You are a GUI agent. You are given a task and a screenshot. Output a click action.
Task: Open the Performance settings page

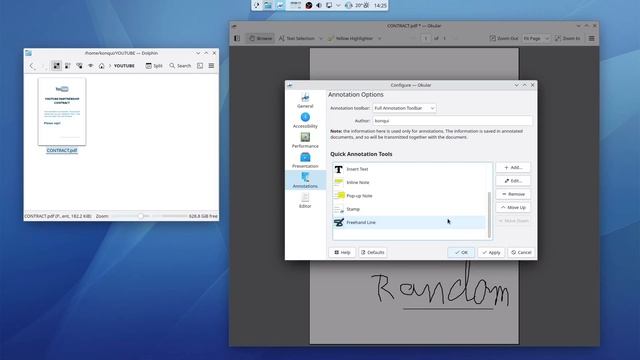305,140
